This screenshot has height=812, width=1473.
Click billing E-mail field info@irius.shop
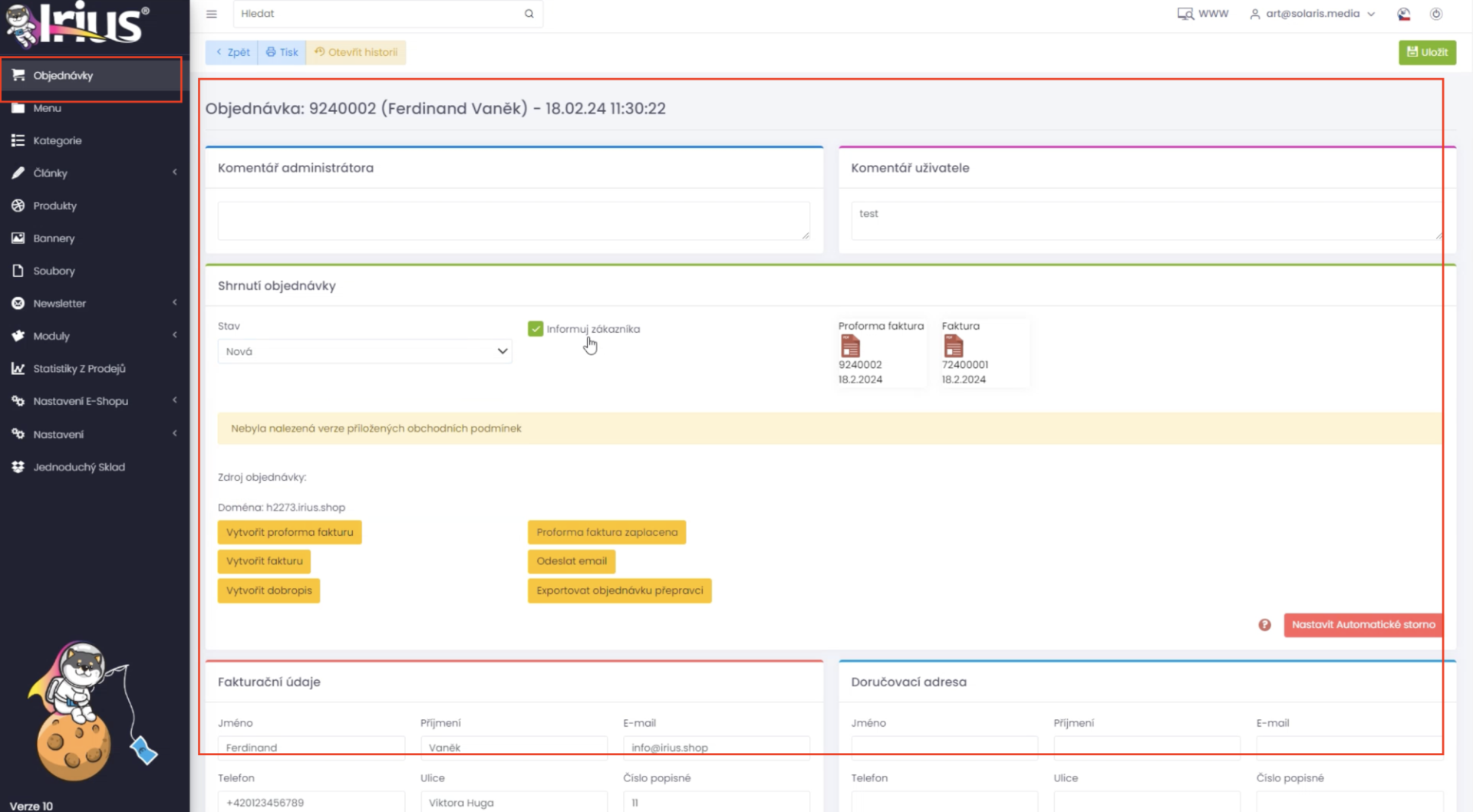tap(717, 748)
